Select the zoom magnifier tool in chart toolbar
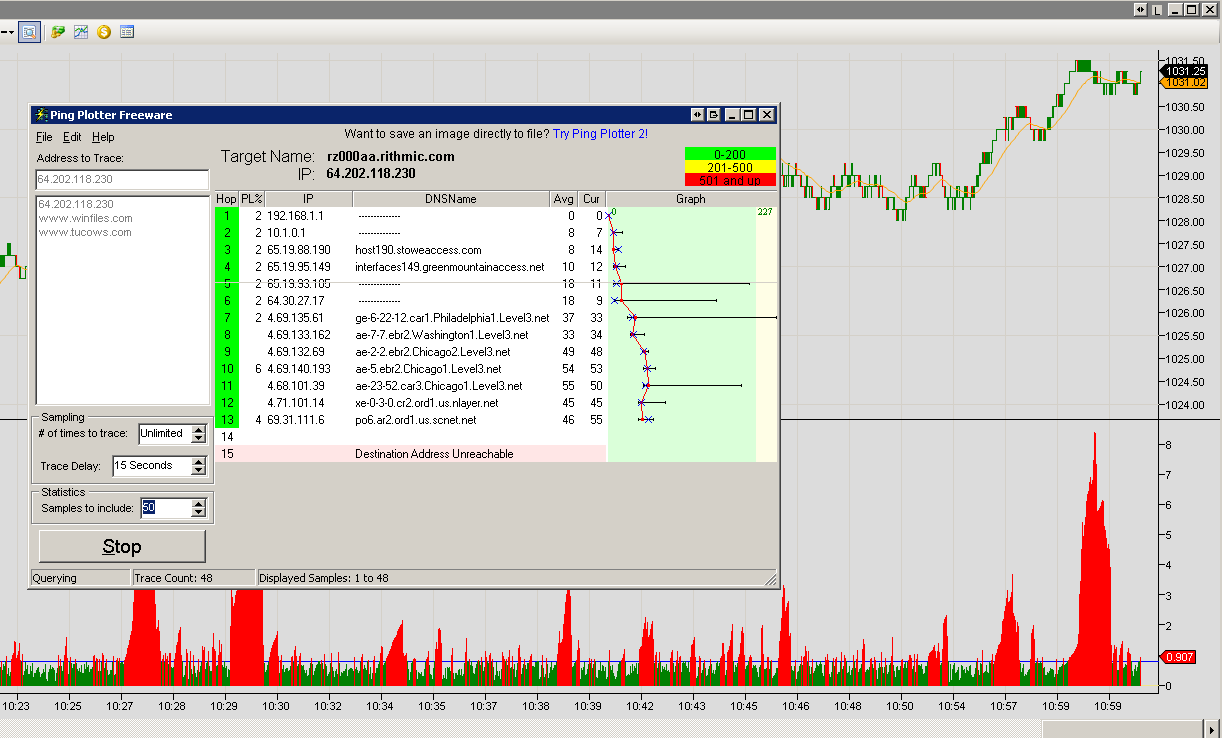This screenshot has height=738, width=1222. [x=29, y=32]
